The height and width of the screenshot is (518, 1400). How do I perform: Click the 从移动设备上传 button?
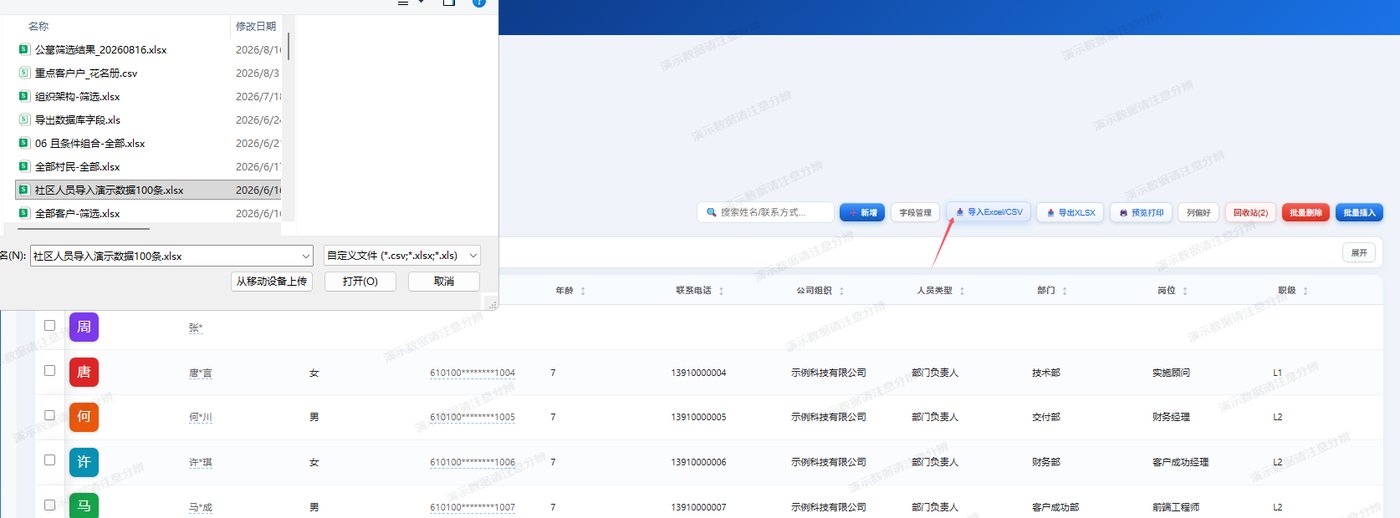click(271, 282)
